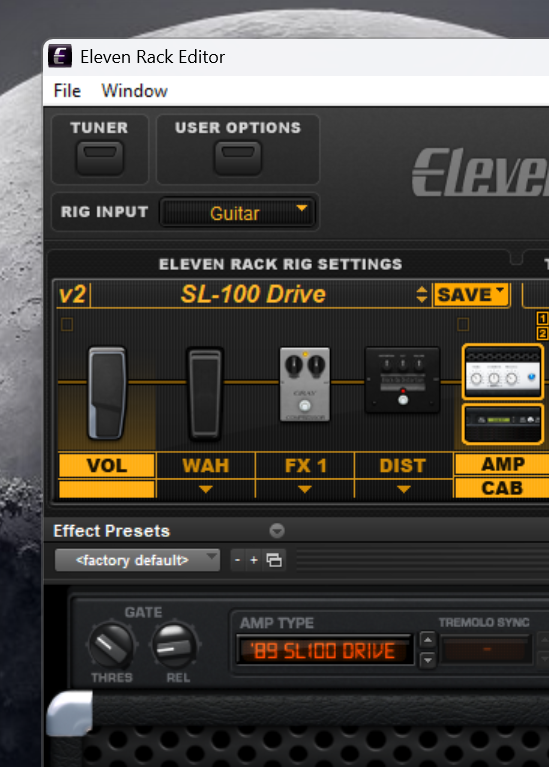Select the wah pedal icon

click(206, 392)
